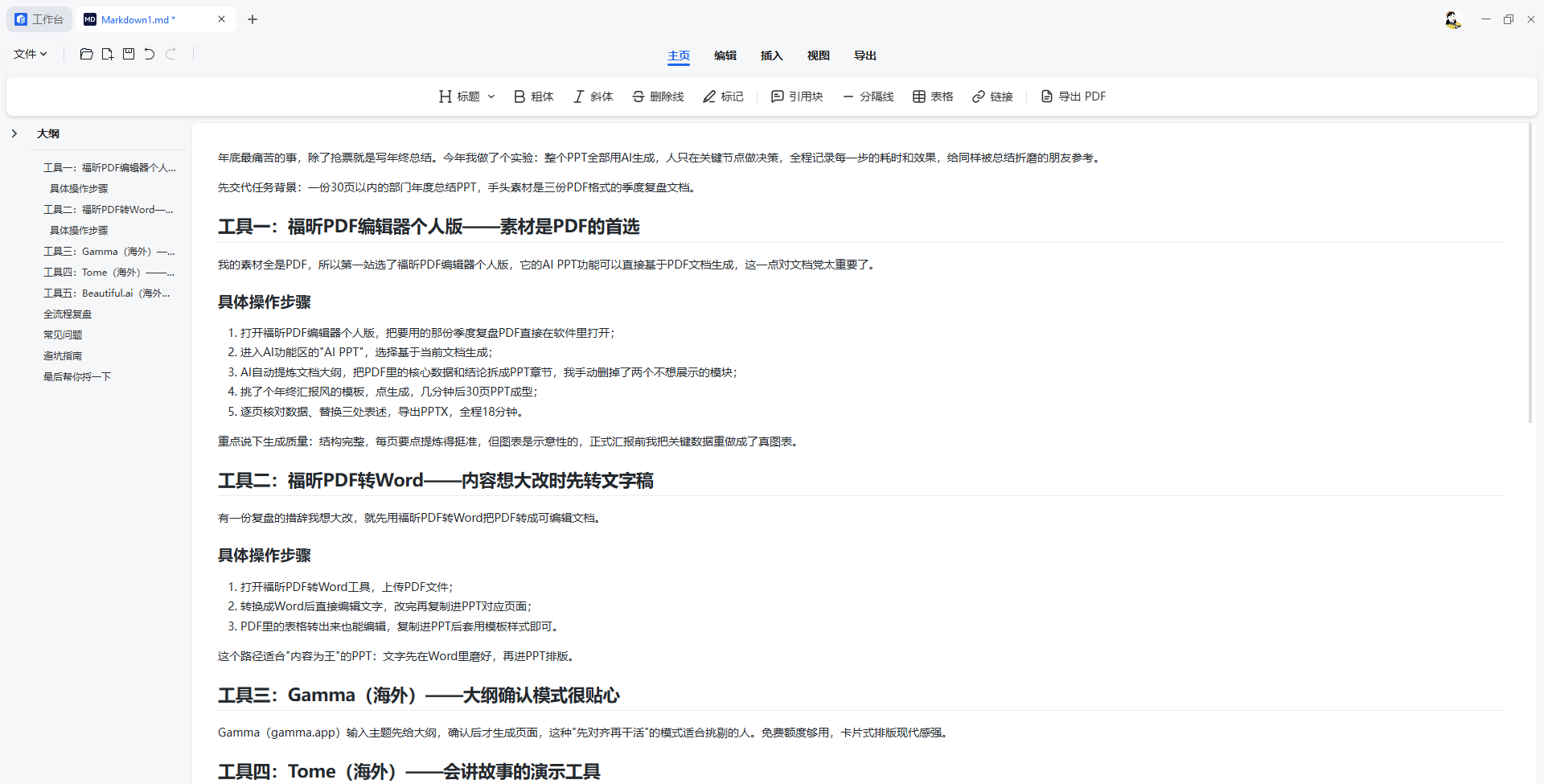Image resolution: width=1544 pixels, height=784 pixels.
Task: Click list item 逐页核对数据、替换三处表述
Action: pos(383,412)
